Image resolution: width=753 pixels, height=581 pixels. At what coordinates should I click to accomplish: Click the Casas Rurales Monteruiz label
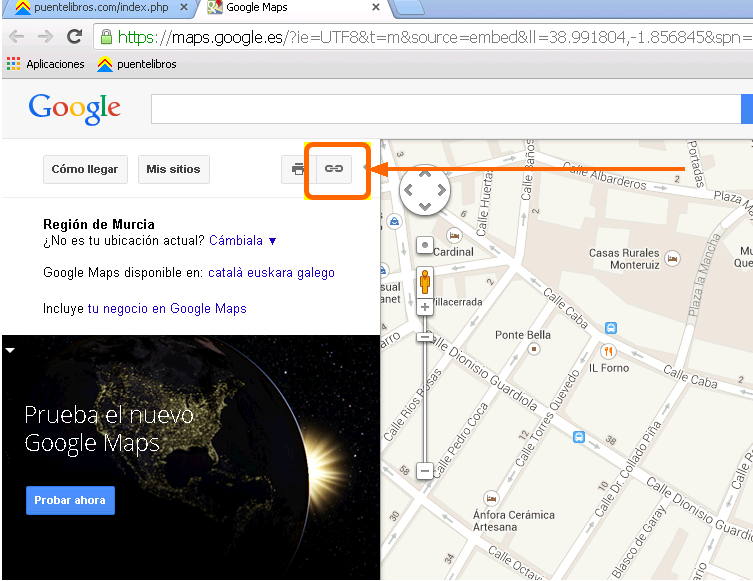tap(624, 259)
